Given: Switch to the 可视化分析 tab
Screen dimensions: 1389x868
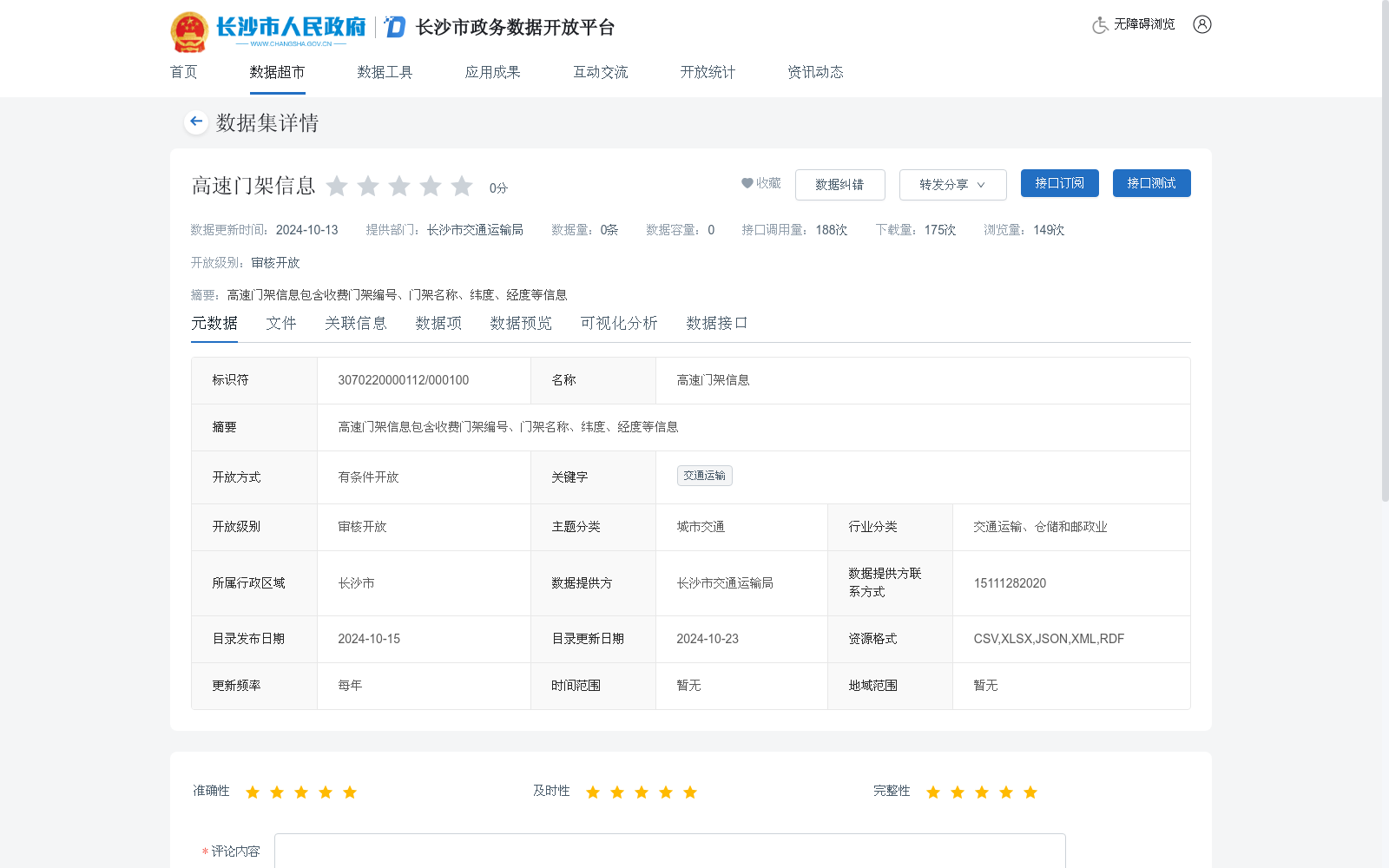Looking at the screenshot, I should pyautogui.click(x=618, y=323).
